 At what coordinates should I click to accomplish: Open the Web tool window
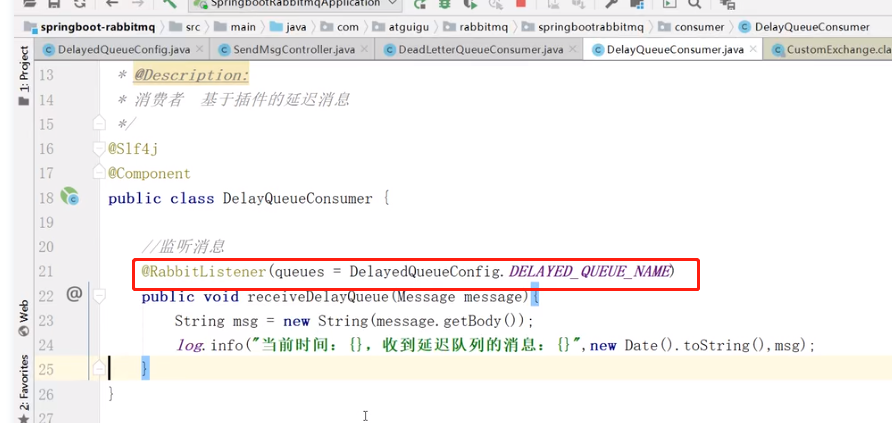[24, 318]
